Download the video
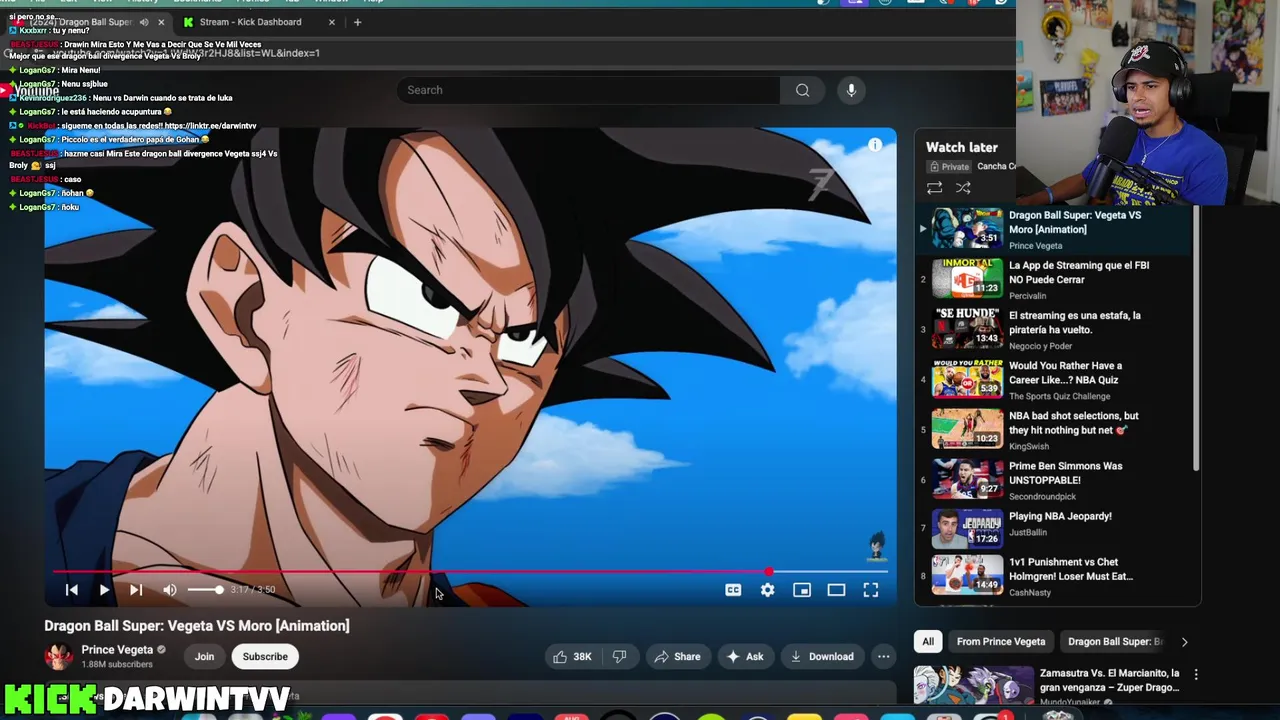The width and height of the screenshot is (1280, 720). click(822, 657)
